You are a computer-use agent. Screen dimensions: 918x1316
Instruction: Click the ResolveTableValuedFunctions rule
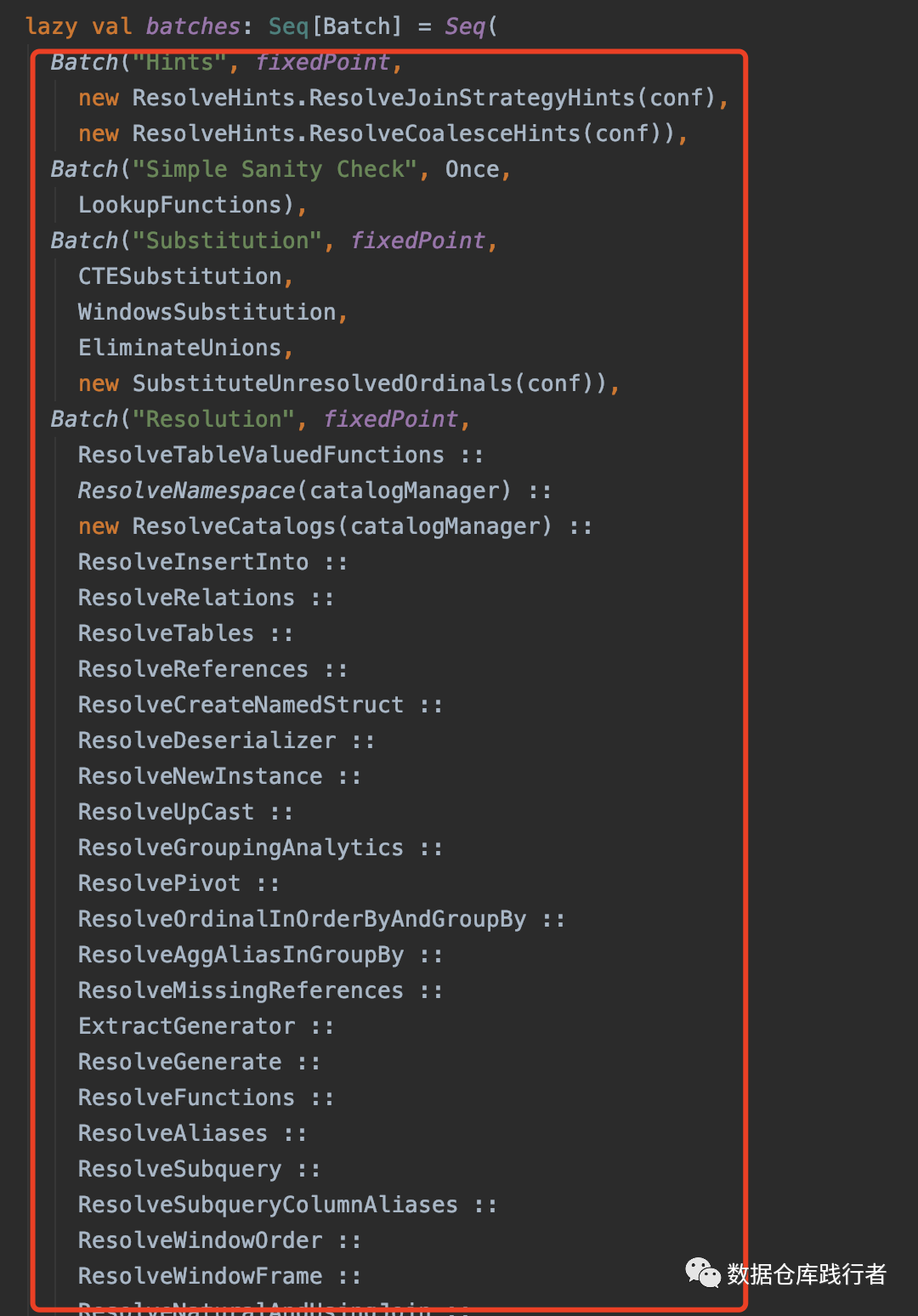pyautogui.click(x=261, y=455)
